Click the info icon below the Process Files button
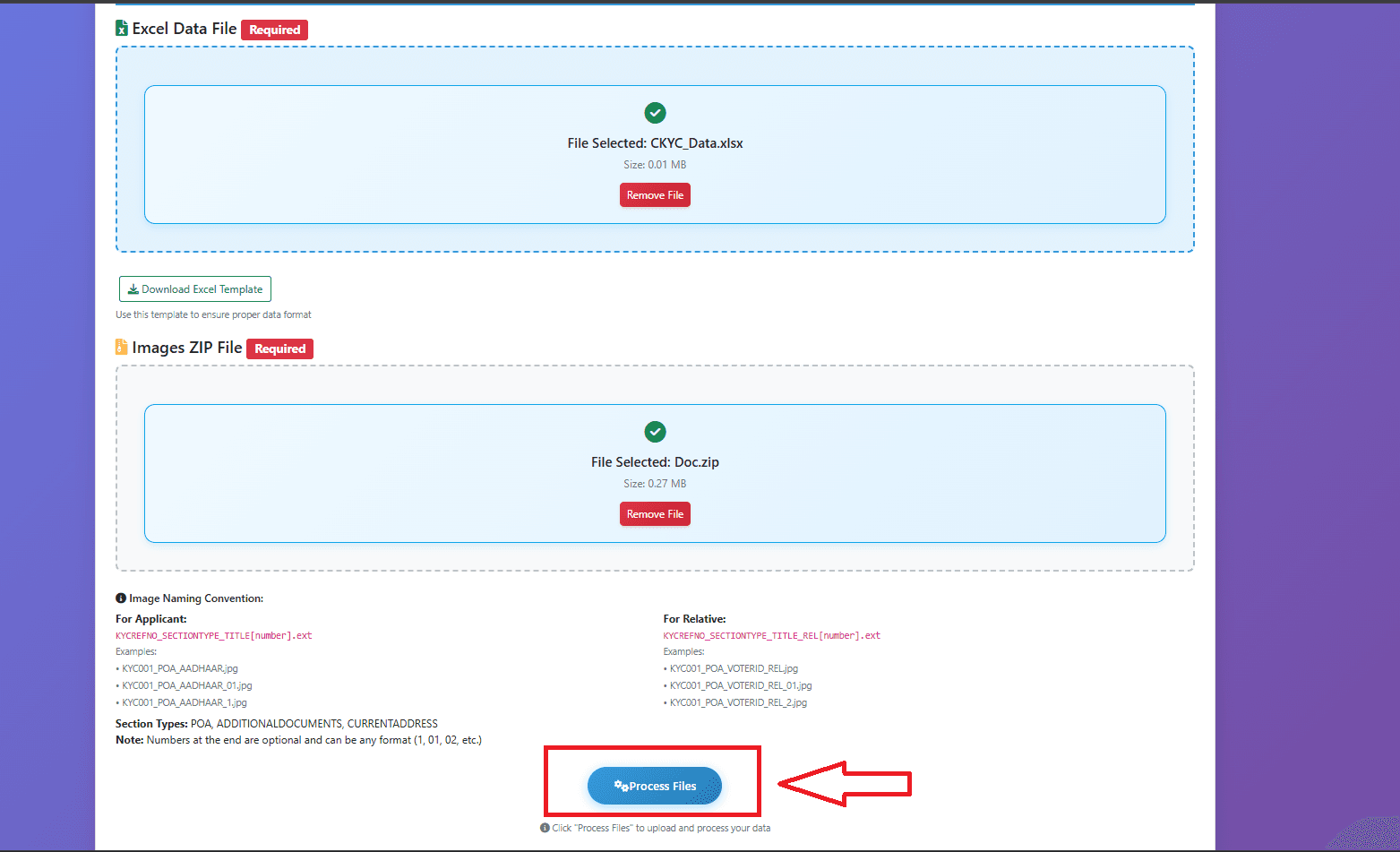This screenshot has height=852, width=1400. coord(545,828)
